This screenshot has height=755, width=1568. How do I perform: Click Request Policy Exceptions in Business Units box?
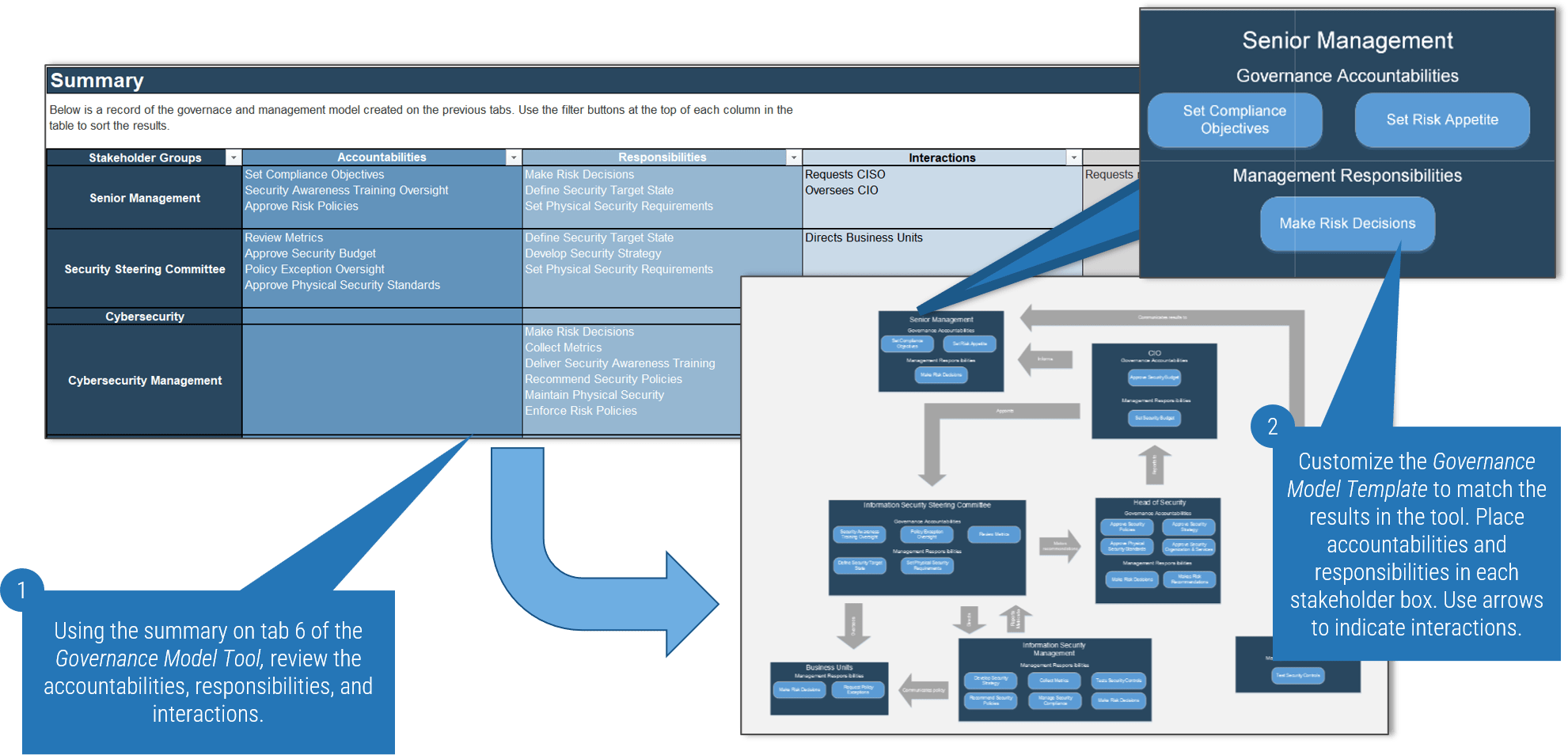click(858, 689)
